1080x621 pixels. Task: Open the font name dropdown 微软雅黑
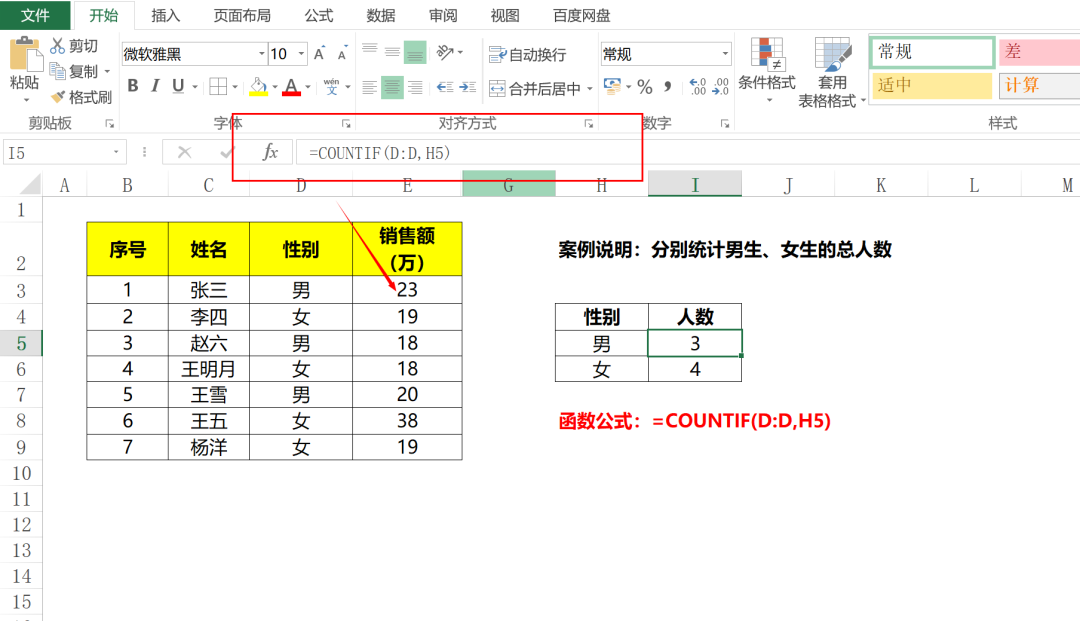pos(262,54)
